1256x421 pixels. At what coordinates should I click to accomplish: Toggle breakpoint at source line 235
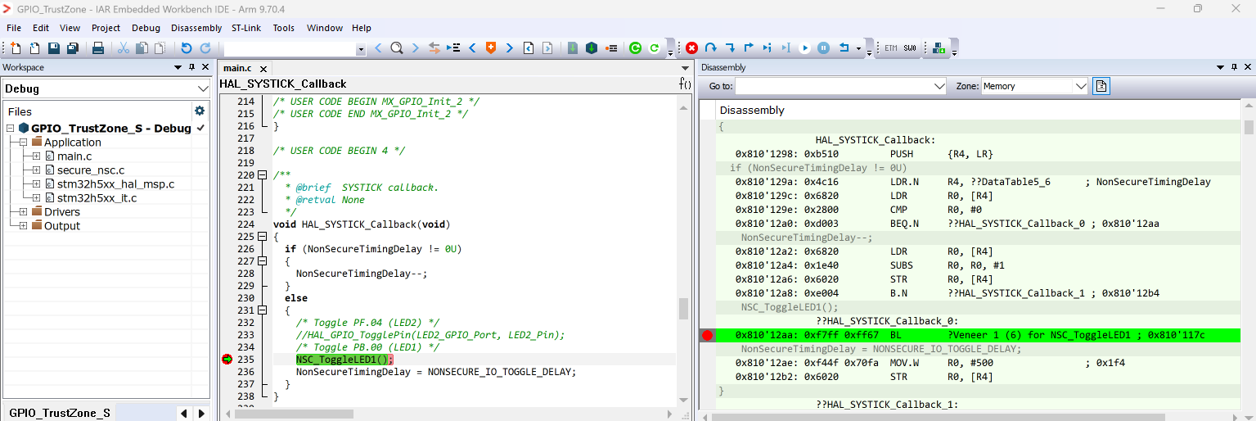pyautogui.click(x=227, y=359)
